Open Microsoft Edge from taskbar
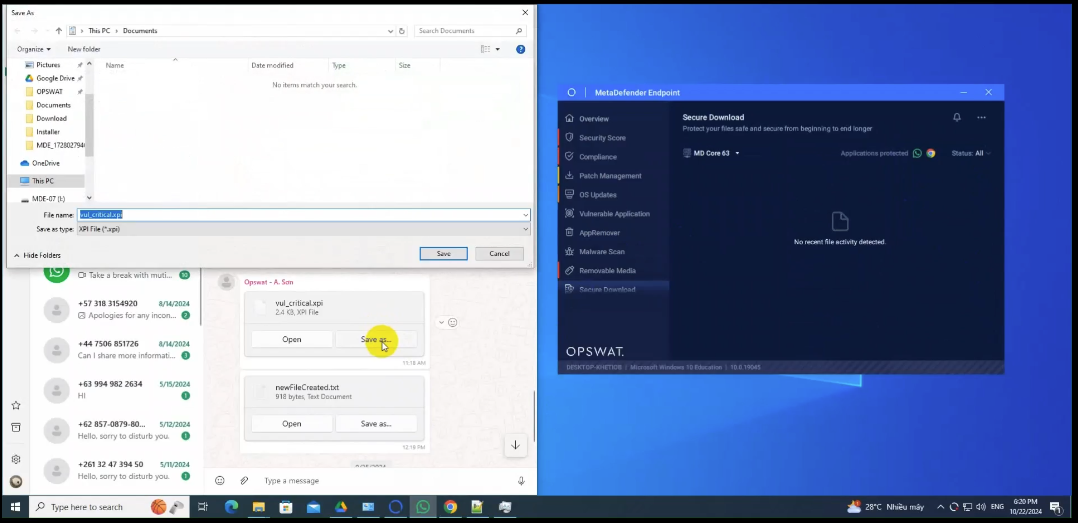This screenshot has height=523, width=1078. click(231, 507)
